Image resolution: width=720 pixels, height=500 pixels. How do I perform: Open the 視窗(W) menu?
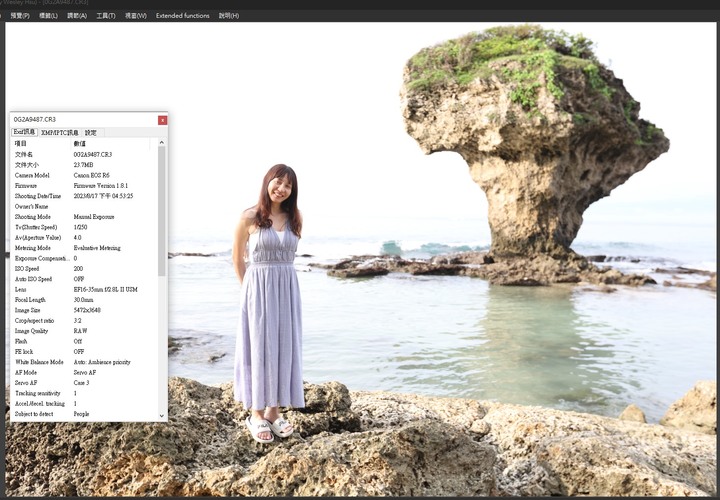click(135, 16)
